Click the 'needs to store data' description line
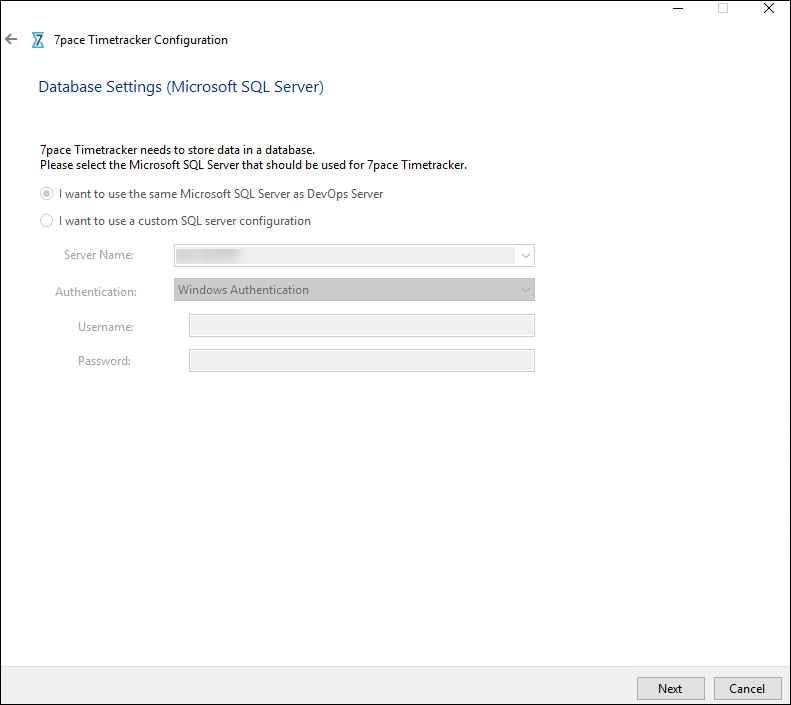 177,150
